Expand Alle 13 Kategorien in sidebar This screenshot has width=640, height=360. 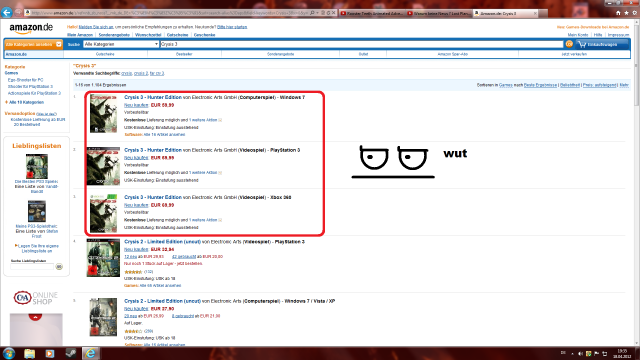25,102
